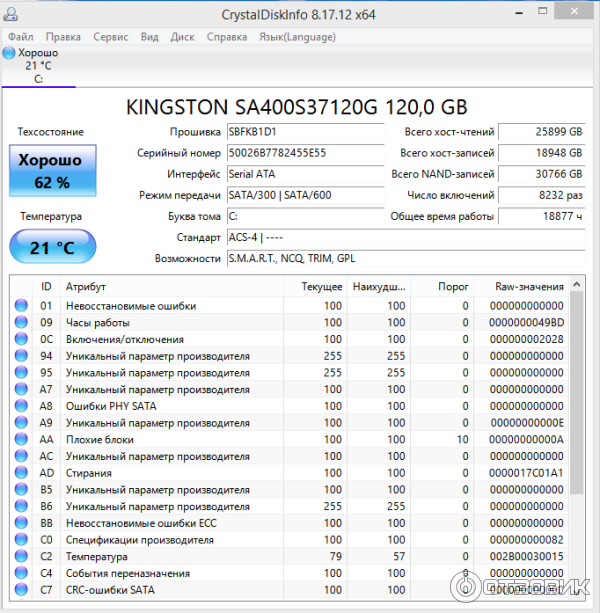Click status orb of row C7 CRC-ошибки SATA
This screenshot has height=613, width=600.
click(x=21, y=590)
